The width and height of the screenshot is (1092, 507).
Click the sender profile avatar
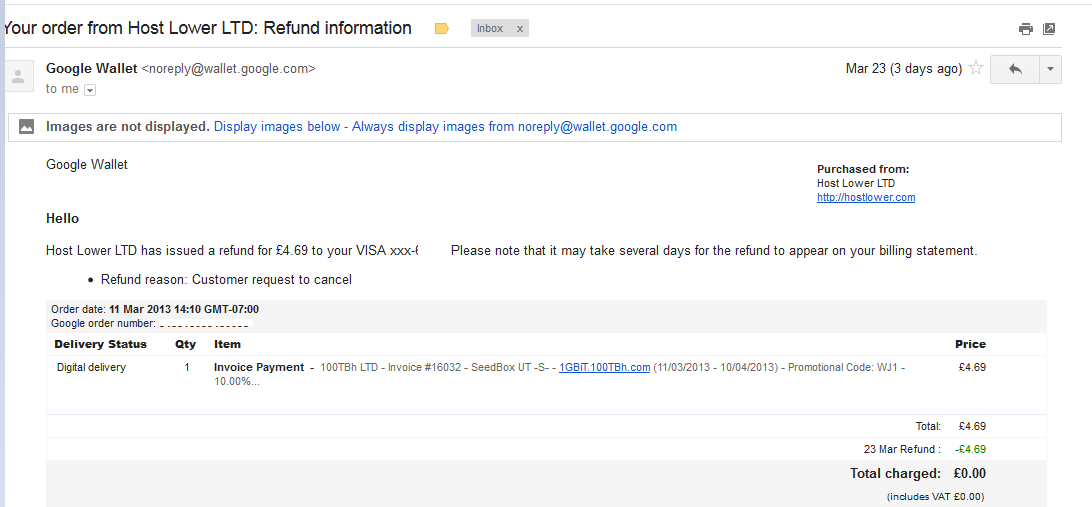click(19, 75)
